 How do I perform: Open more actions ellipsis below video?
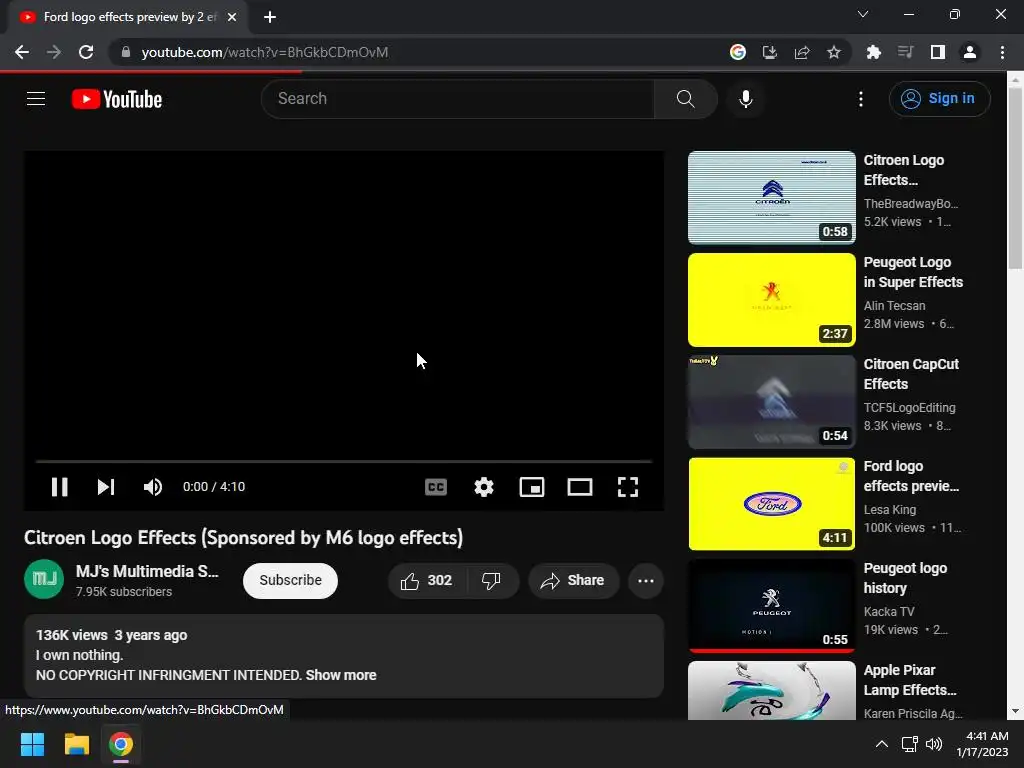point(646,581)
